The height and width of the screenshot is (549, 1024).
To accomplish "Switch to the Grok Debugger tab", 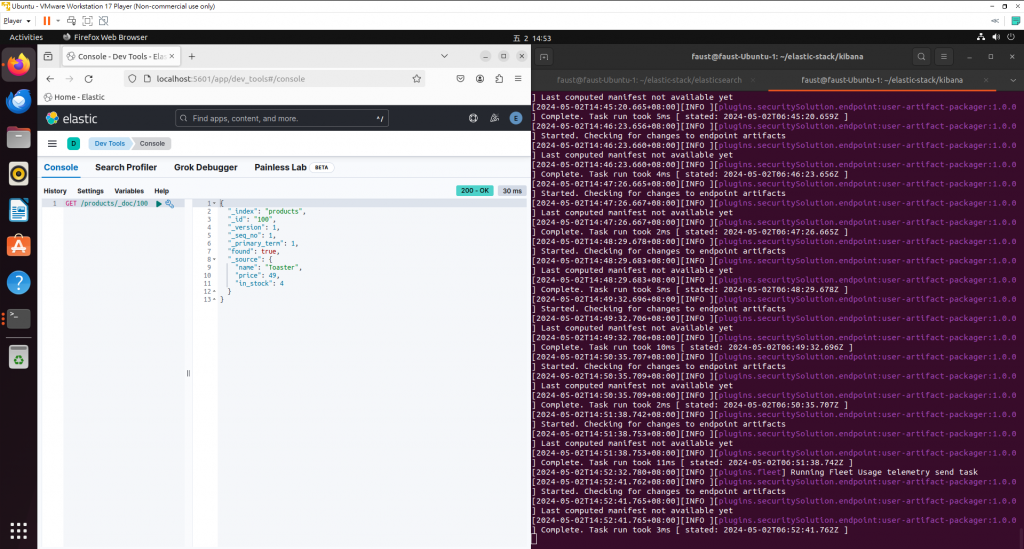I will (x=206, y=168).
